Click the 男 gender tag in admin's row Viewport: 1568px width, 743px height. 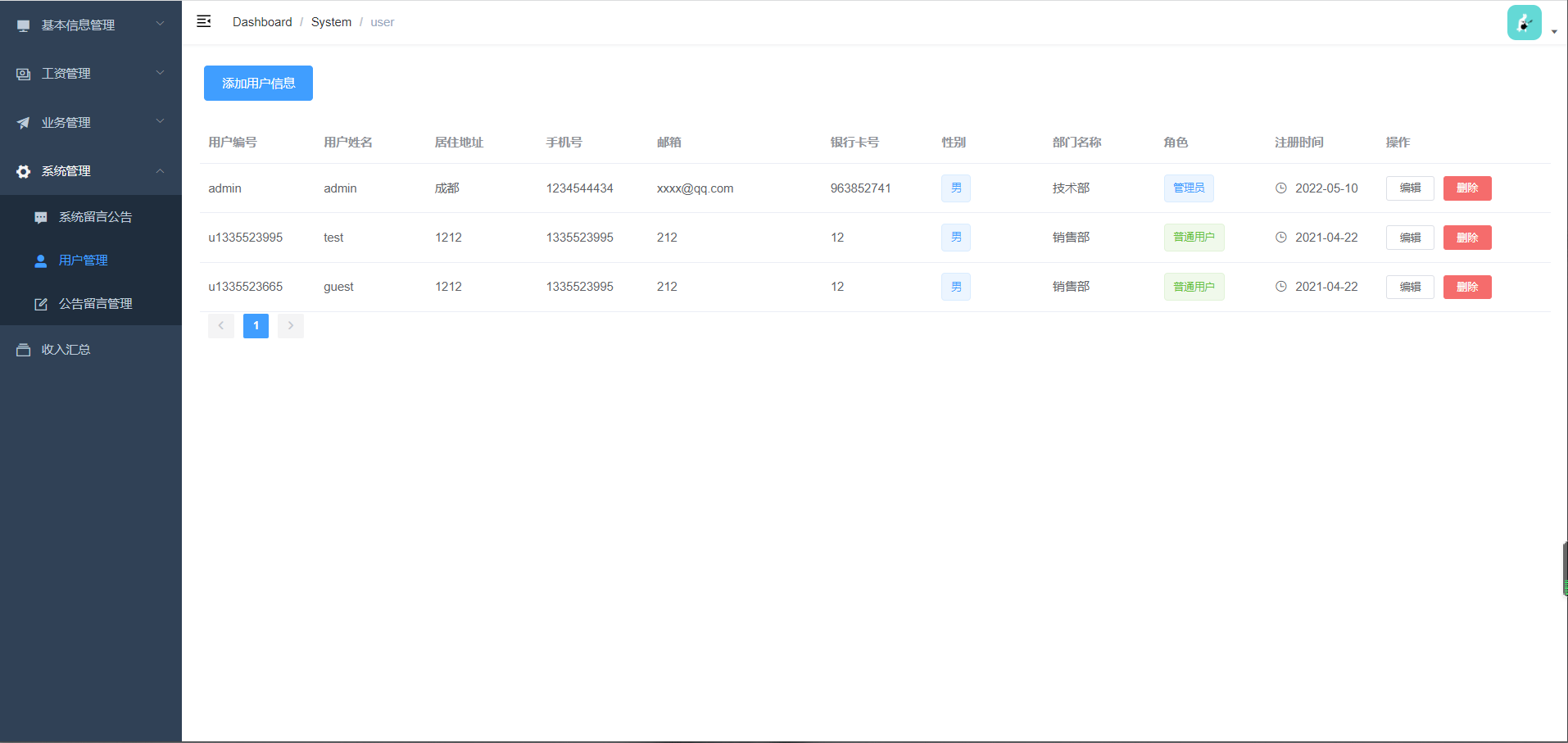pos(956,188)
